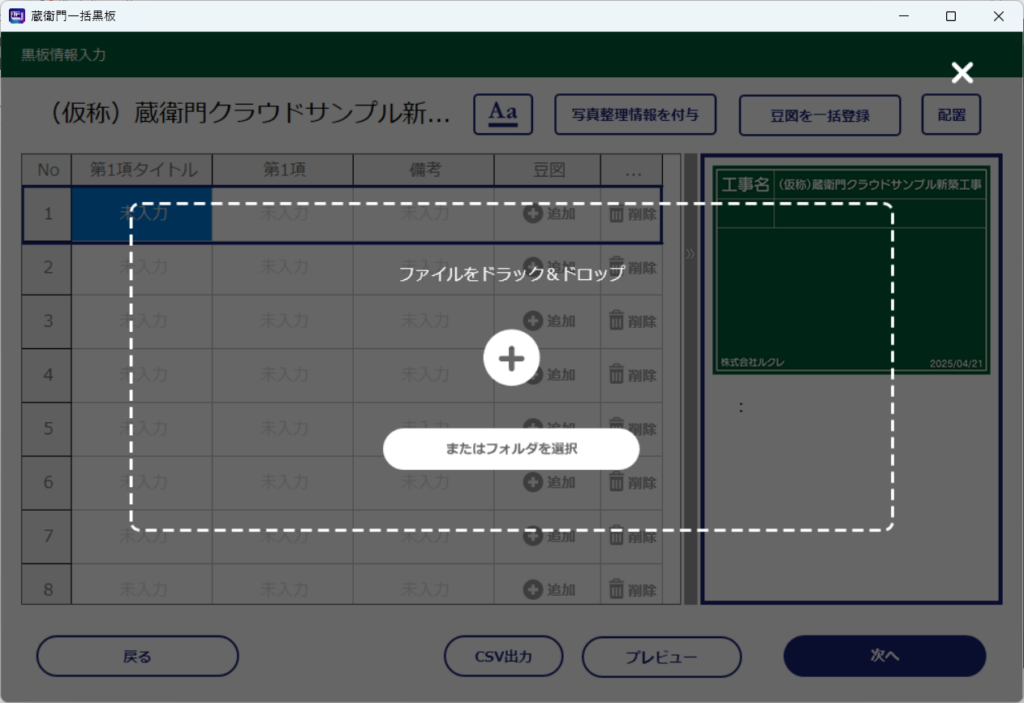Image resolution: width=1024 pixels, height=703 pixels.
Task: Click the 削除 trash icon in row 4
Action: [616, 374]
